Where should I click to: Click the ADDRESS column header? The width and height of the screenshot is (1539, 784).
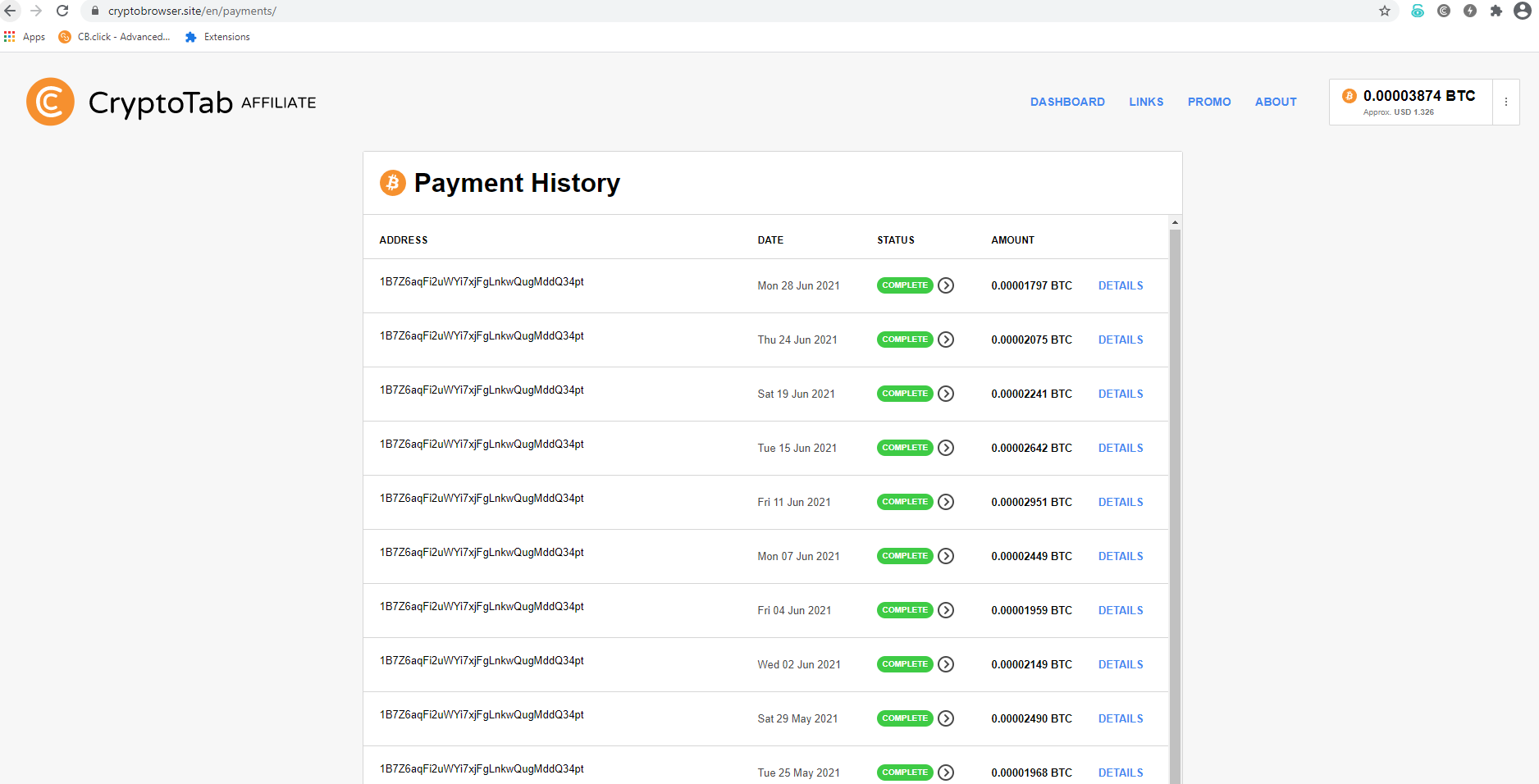404,240
